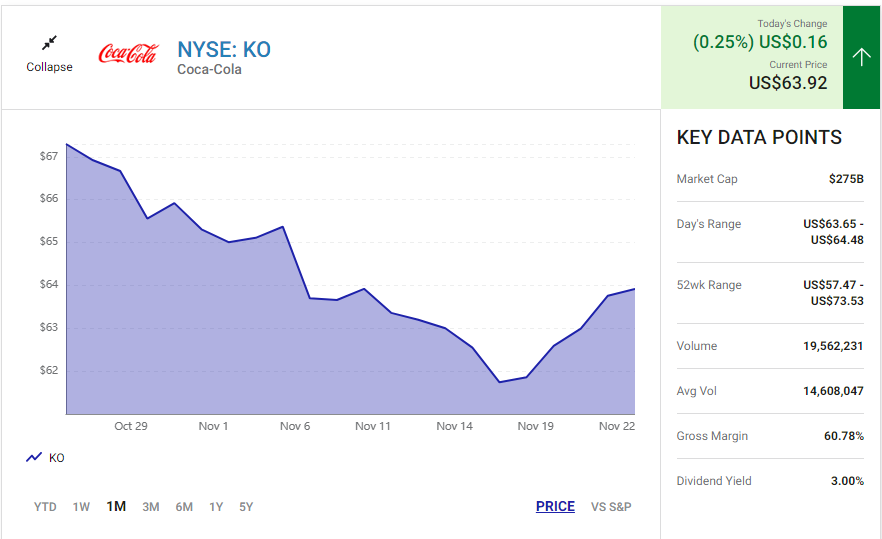Select the 6M time range
Screen dimensions: 882x539
(x=184, y=507)
